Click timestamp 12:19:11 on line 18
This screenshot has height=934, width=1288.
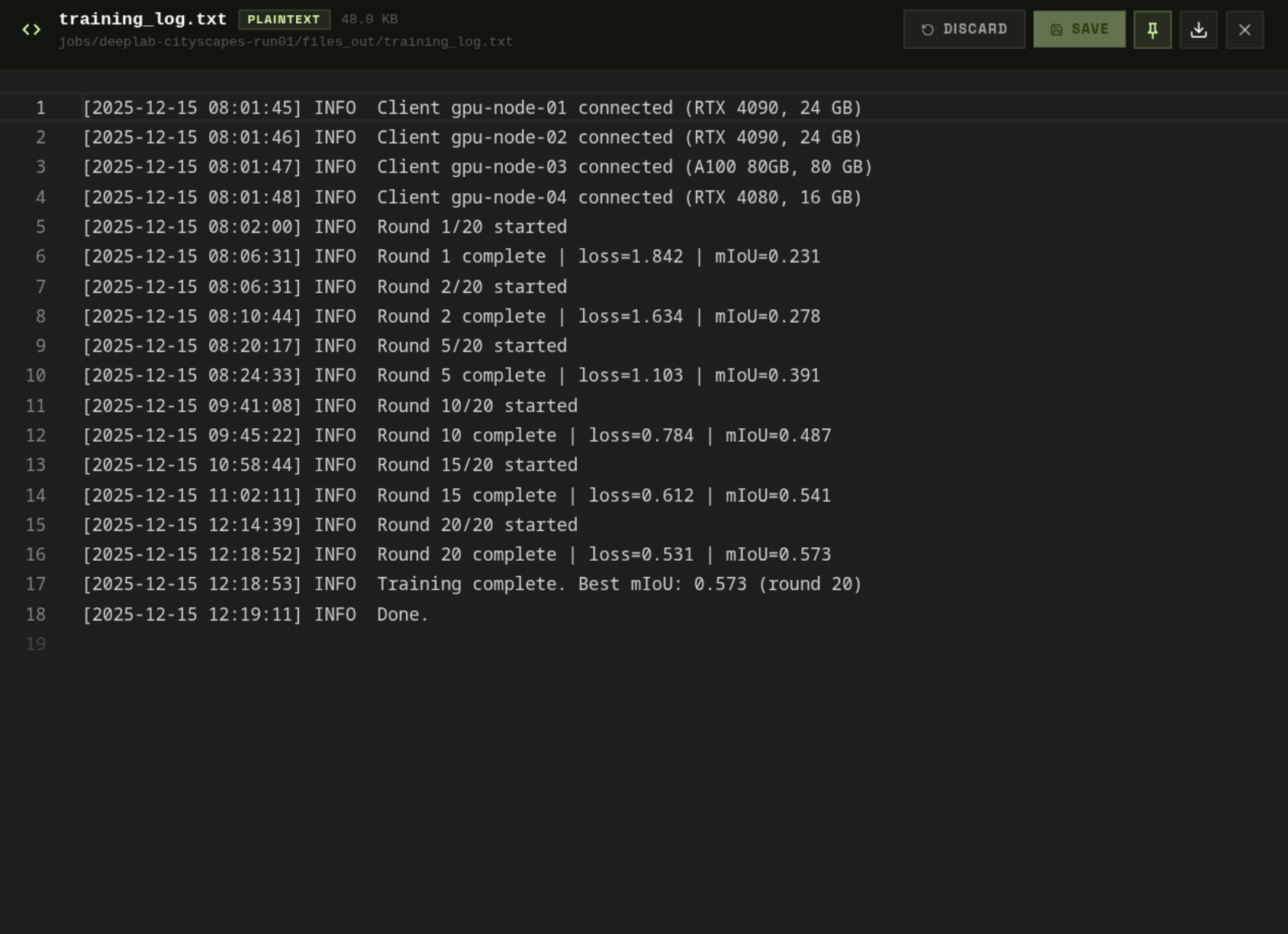coord(250,614)
